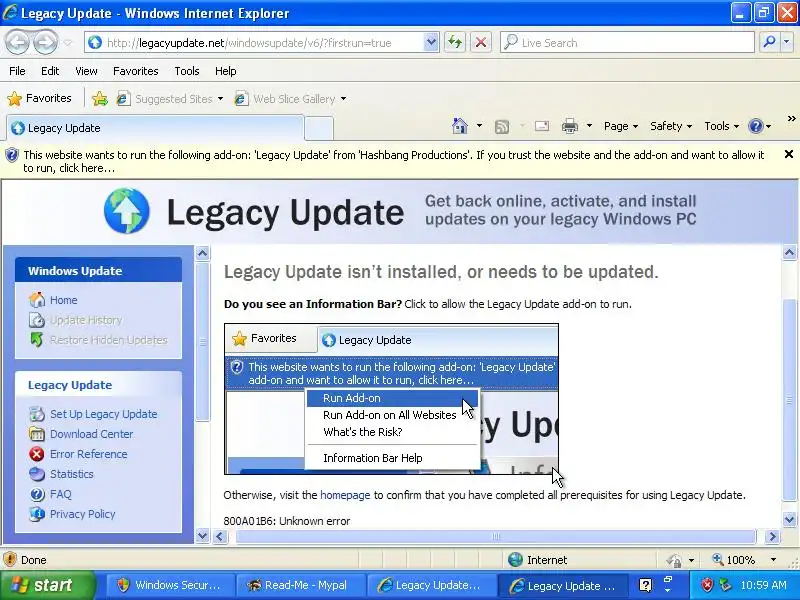Open the View menu

point(86,71)
